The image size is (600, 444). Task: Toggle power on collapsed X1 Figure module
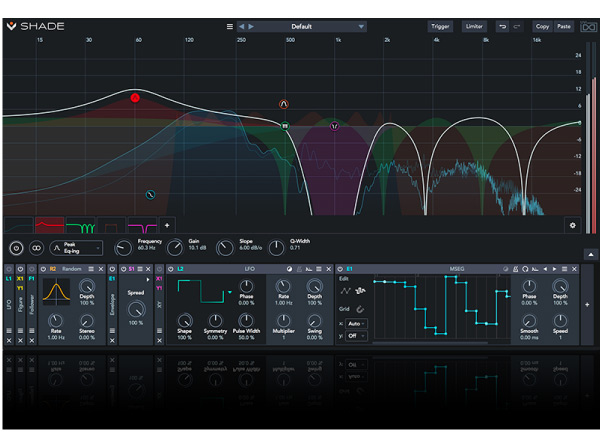coord(20,269)
